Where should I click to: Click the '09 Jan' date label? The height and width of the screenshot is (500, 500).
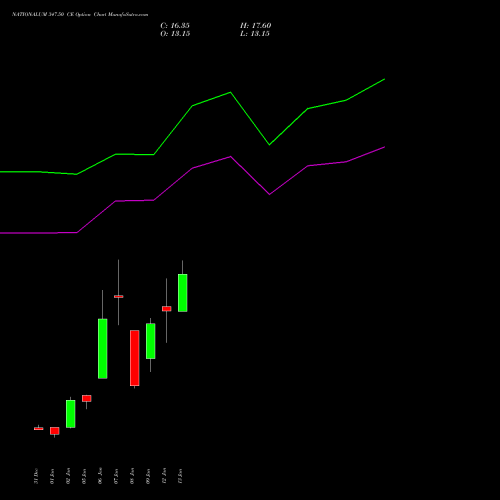pos(148,476)
